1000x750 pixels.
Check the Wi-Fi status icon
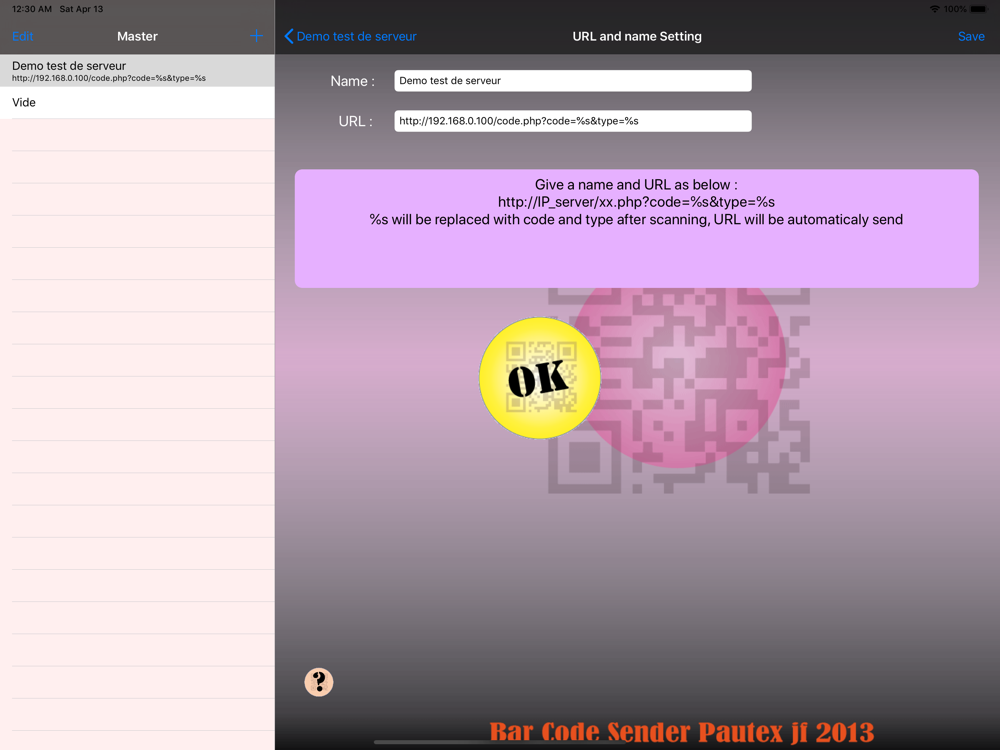tap(934, 9)
